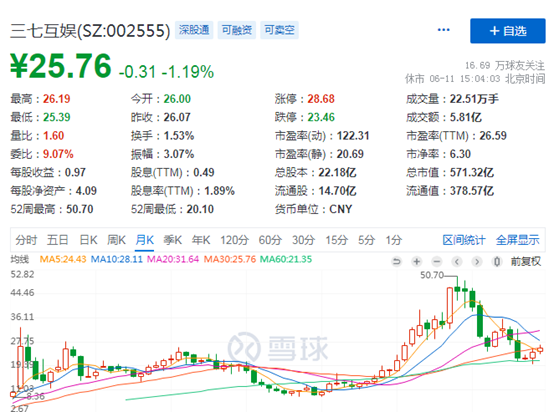Image resolution: width=554 pixels, height=412 pixels.
Task: Switch to the 15分 chart tab
Action: (x=336, y=240)
